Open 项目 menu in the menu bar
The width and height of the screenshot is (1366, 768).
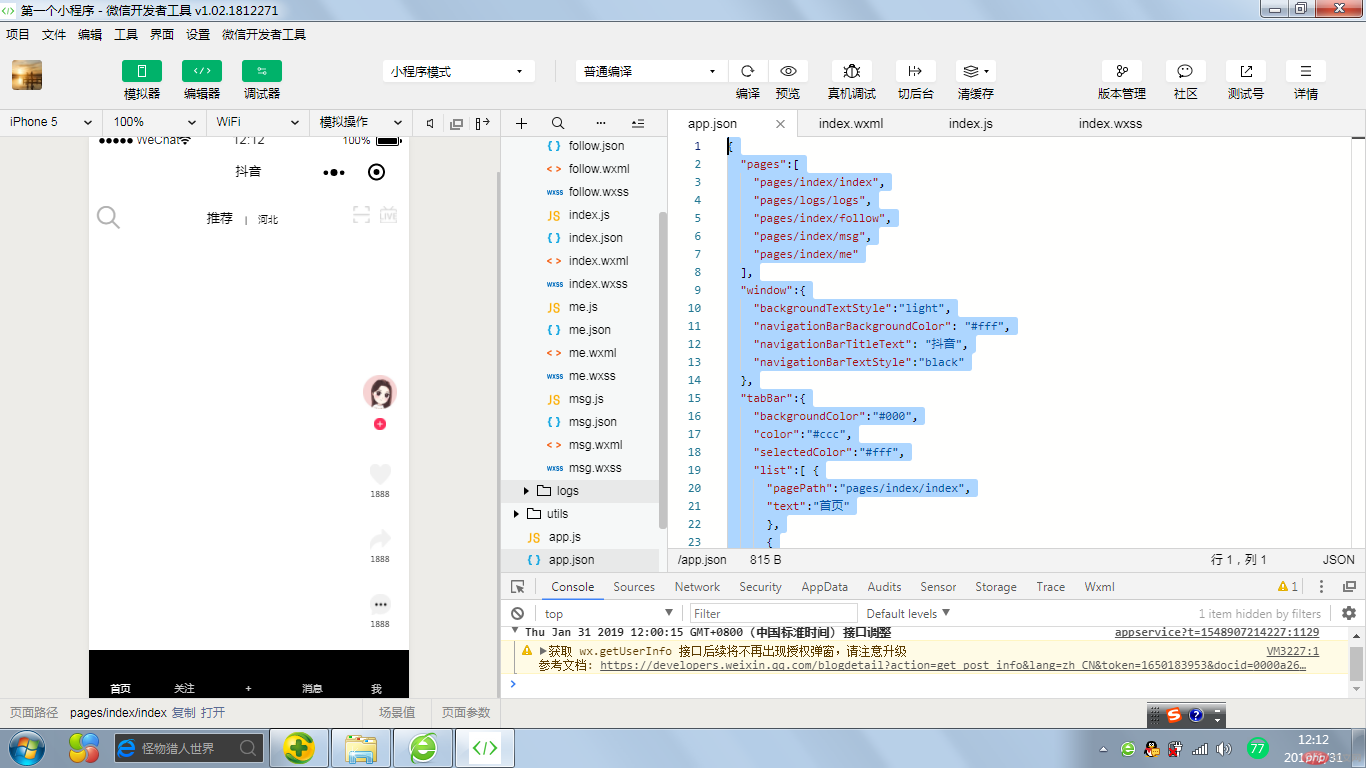click(18, 34)
